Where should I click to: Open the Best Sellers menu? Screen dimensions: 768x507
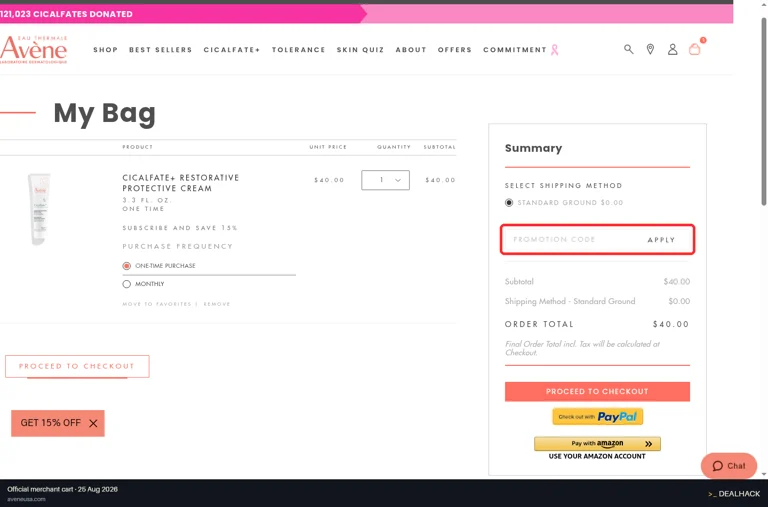pyautogui.click(x=161, y=50)
